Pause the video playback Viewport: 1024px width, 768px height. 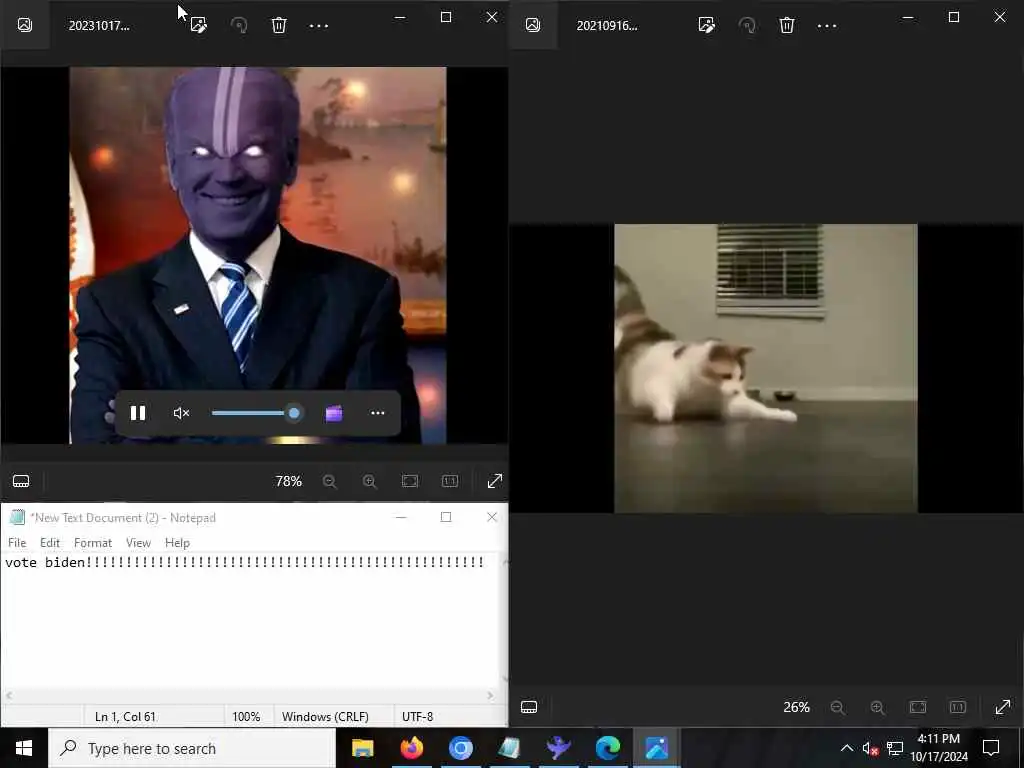point(138,413)
